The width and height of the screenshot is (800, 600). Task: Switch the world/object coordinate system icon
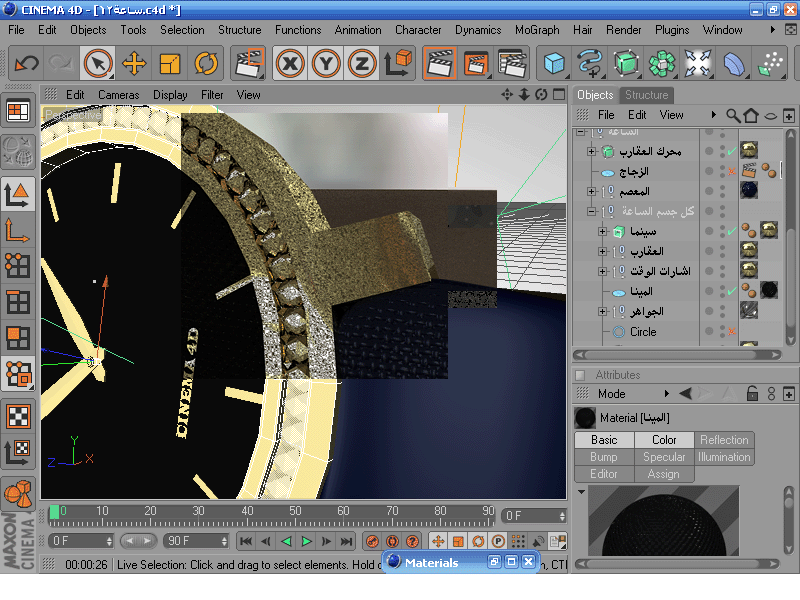(398, 64)
